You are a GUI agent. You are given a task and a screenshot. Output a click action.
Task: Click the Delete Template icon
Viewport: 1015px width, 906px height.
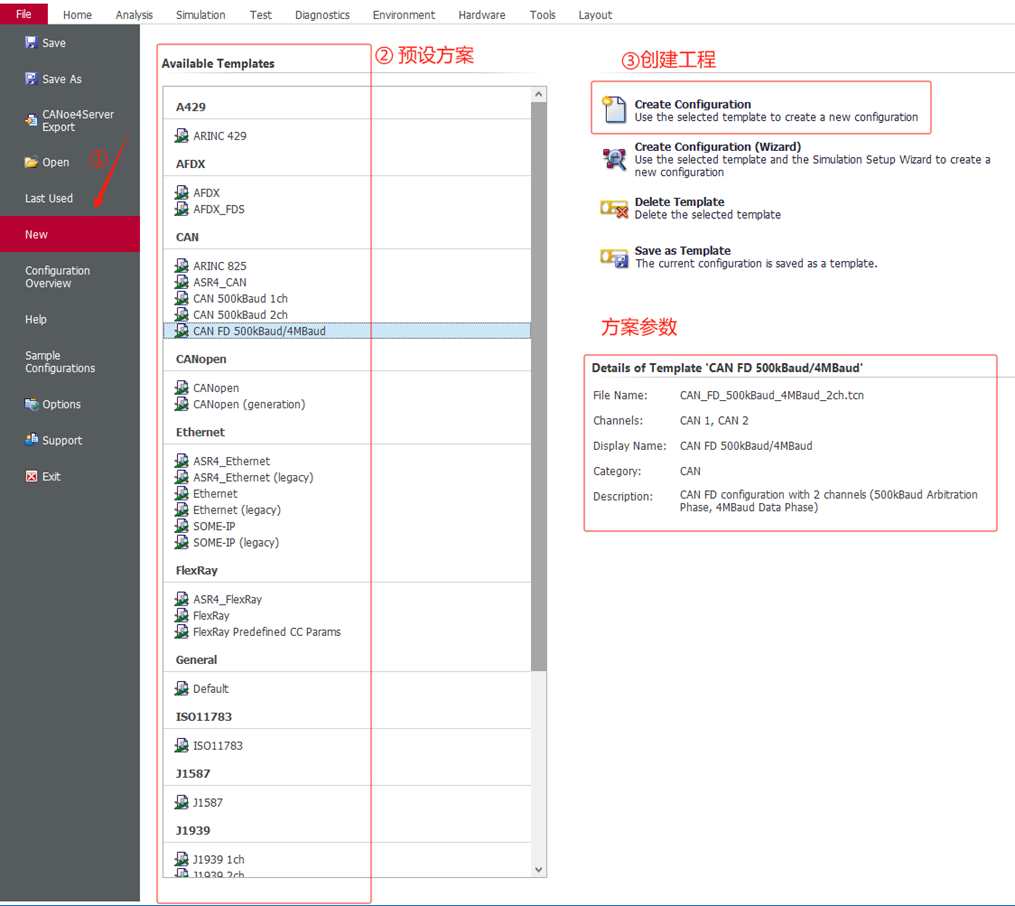(614, 208)
